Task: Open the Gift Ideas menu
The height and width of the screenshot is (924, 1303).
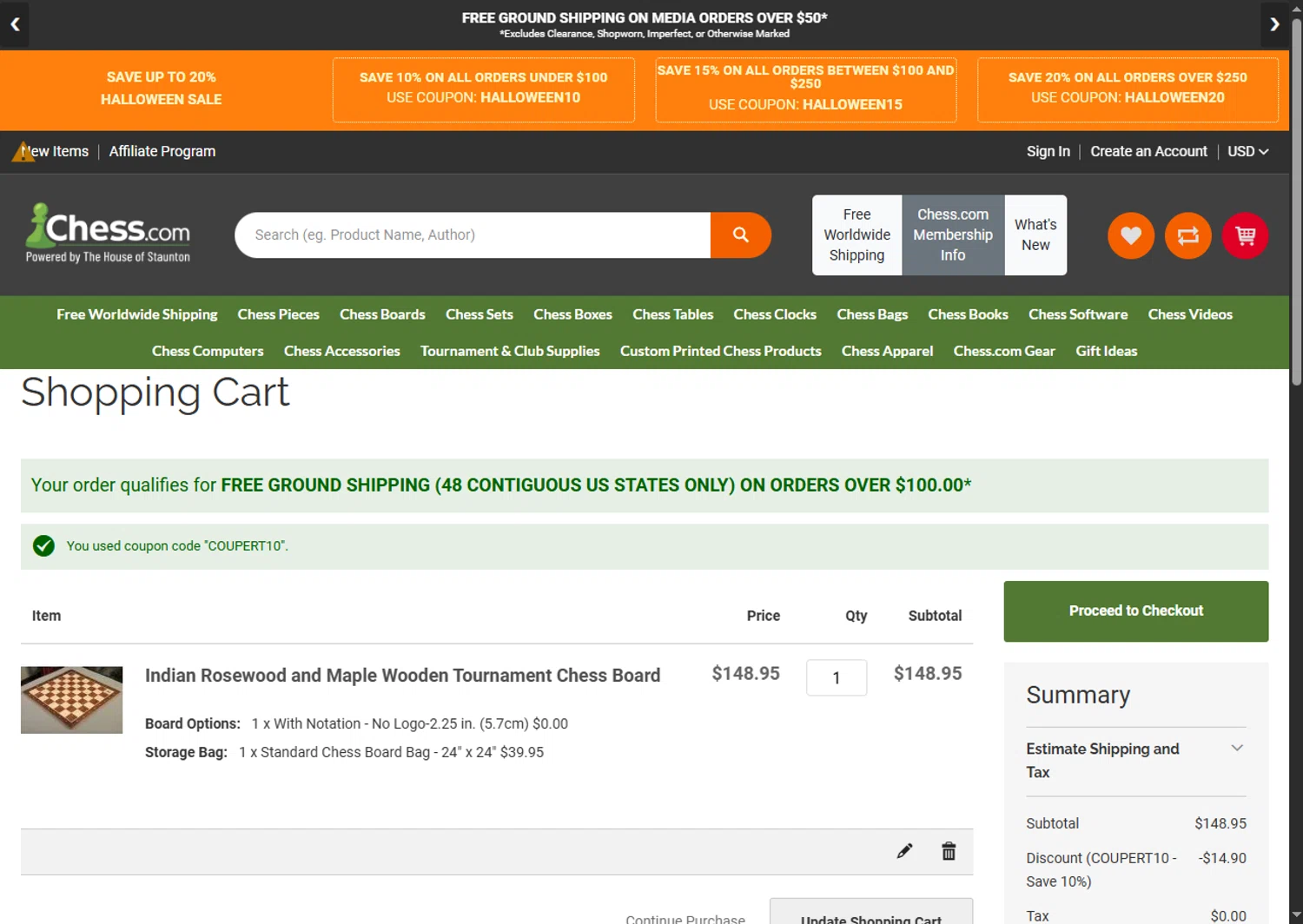Action: point(1106,351)
